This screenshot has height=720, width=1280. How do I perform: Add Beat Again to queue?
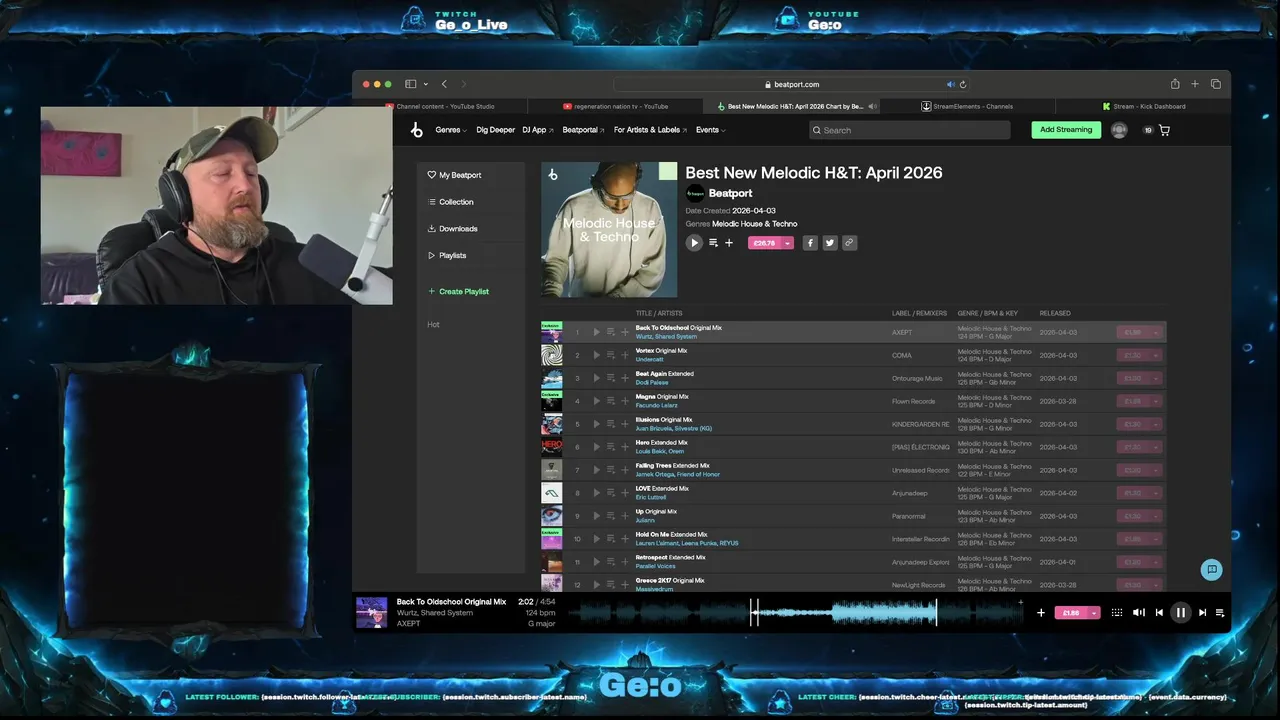610,378
